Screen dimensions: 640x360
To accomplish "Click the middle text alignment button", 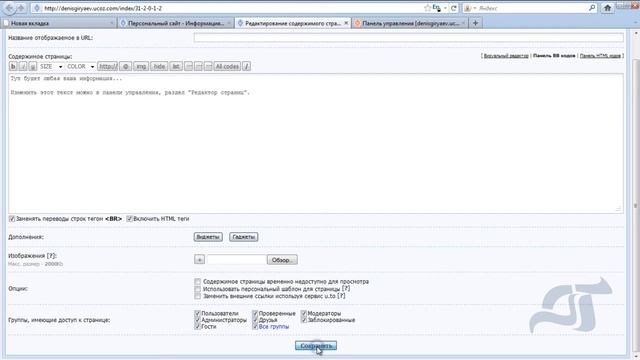I will tap(198, 66).
